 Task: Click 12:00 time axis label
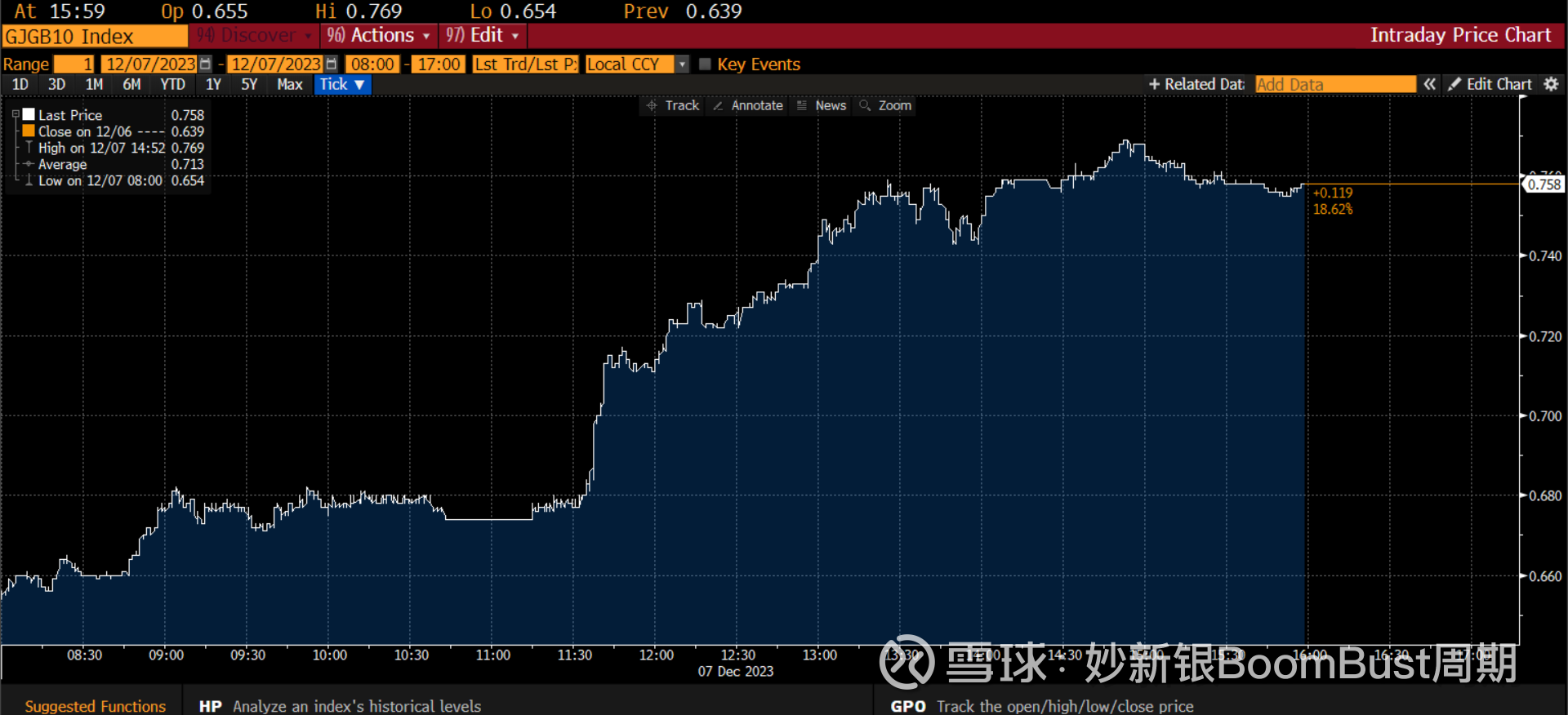[x=657, y=655]
